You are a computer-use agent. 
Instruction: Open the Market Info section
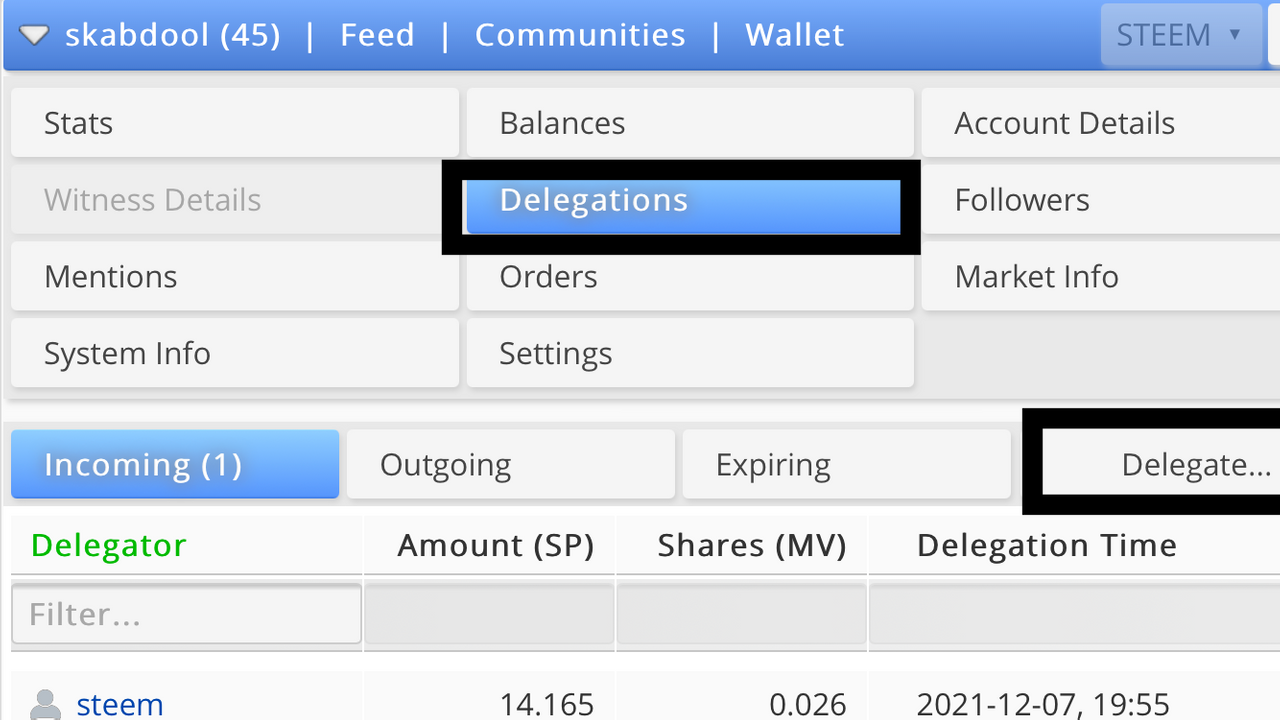(x=1101, y=277)
